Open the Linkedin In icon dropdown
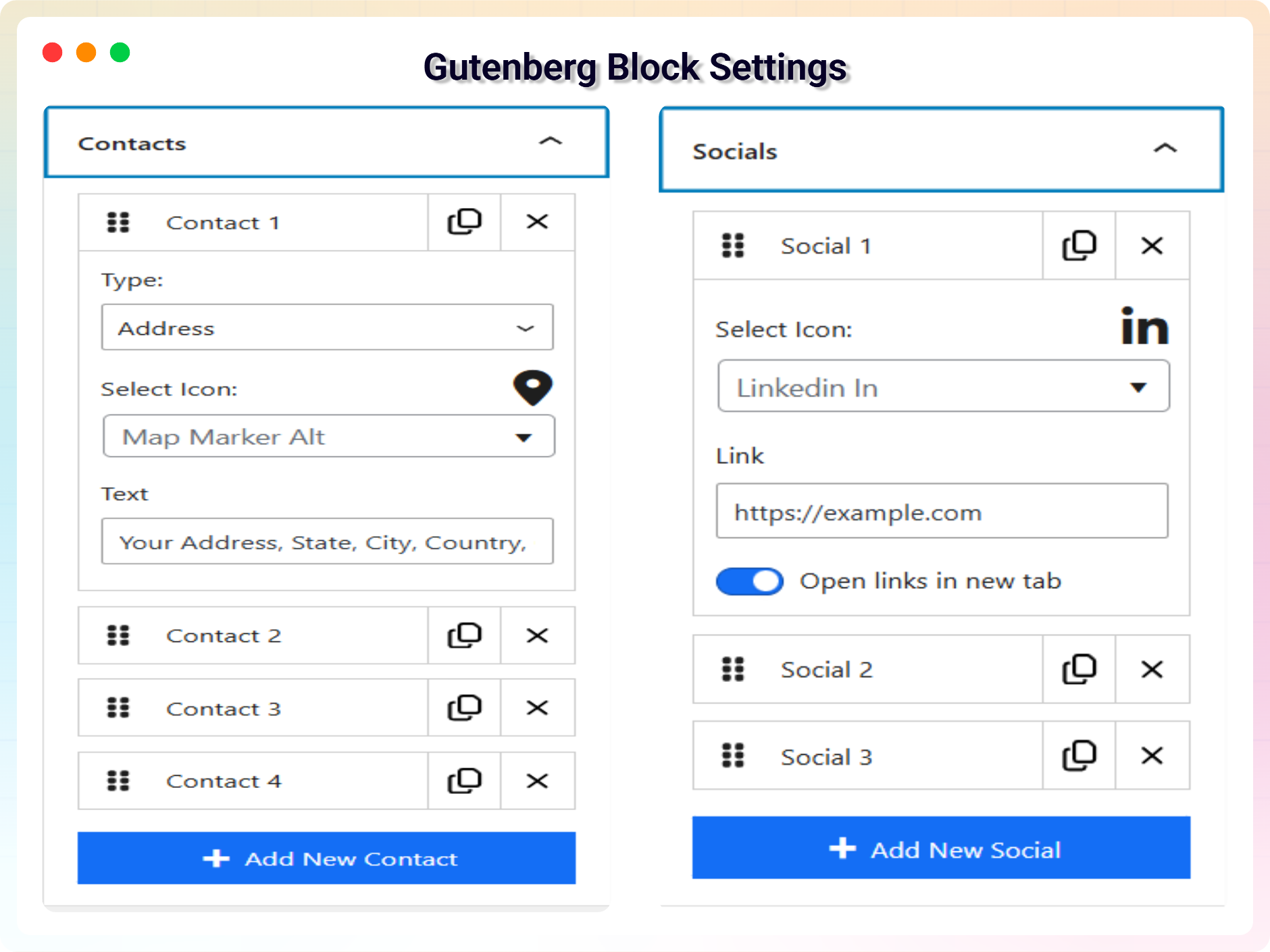Image resolution: width=1270 pixels, height=952 pixels. coord(943,387)
